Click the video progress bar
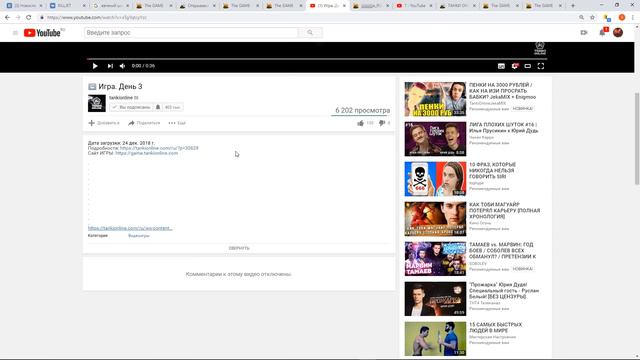The image size is (640, 360). 317,59
